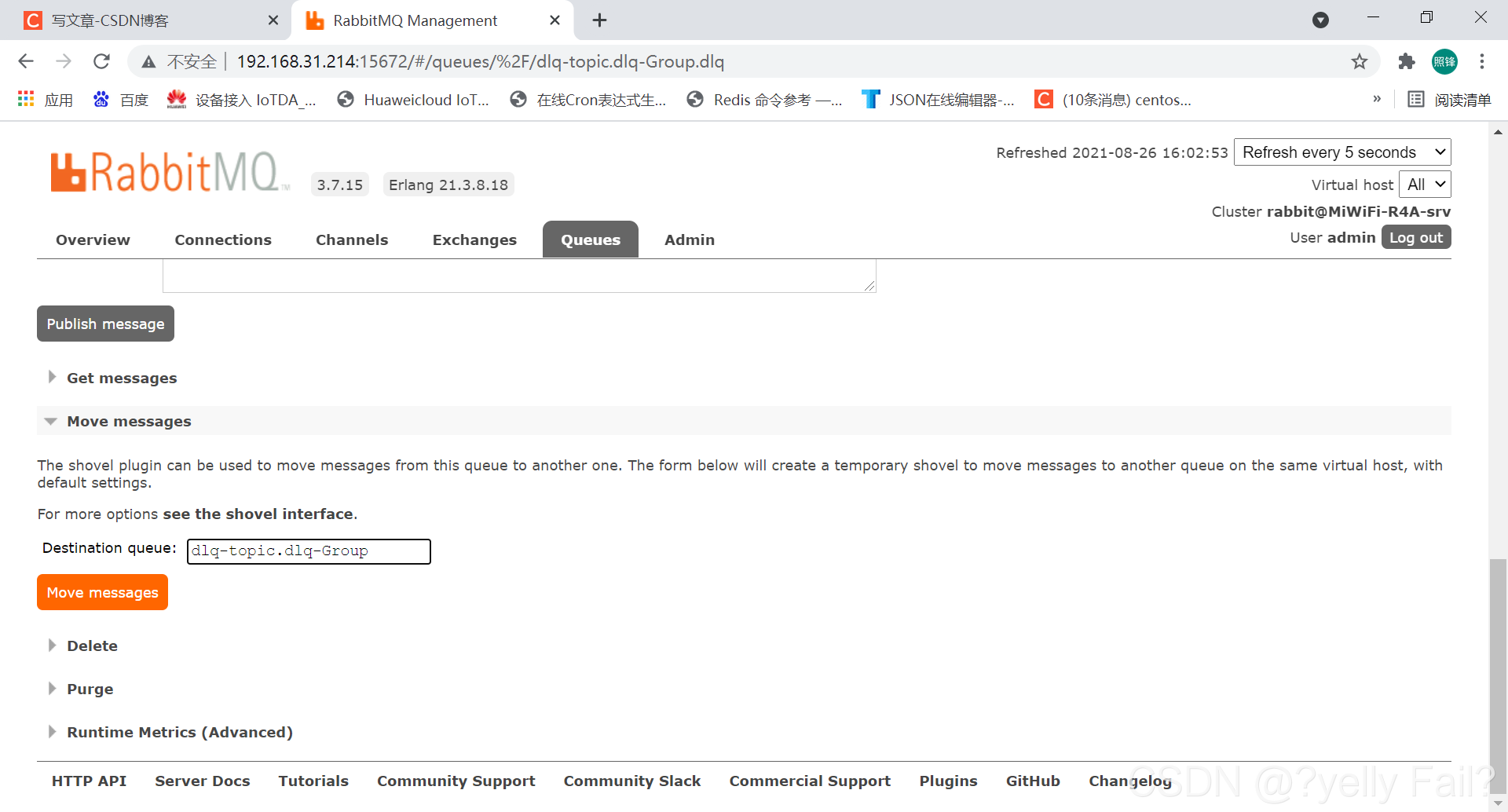Click the Erlang 21.3.8.18 version label
This screenshot has height=812, width=1508.
[x=448, y=185]
